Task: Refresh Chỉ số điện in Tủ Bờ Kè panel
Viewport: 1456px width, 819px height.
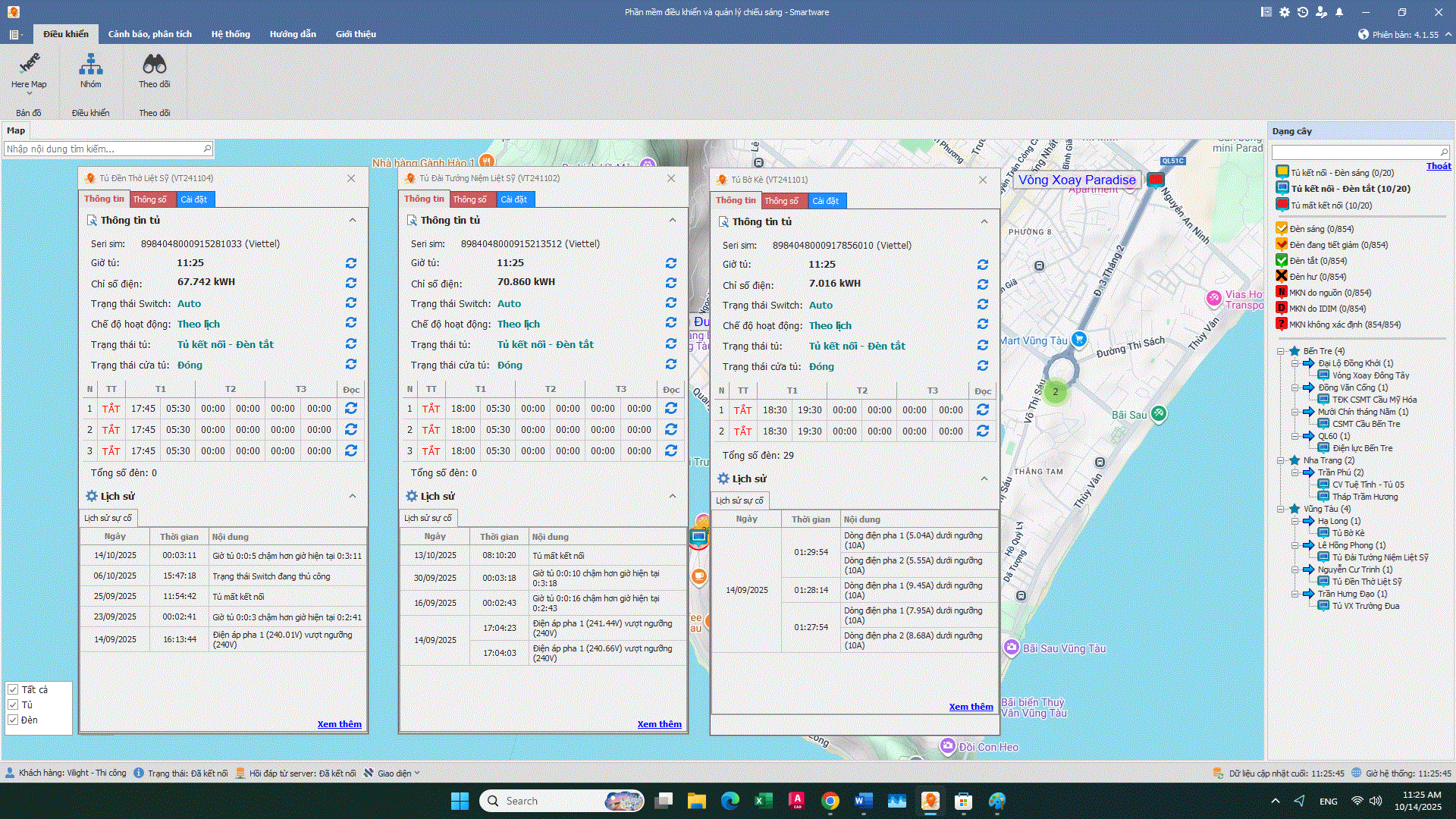Action: pyautogui.click(x=983, y=284)
